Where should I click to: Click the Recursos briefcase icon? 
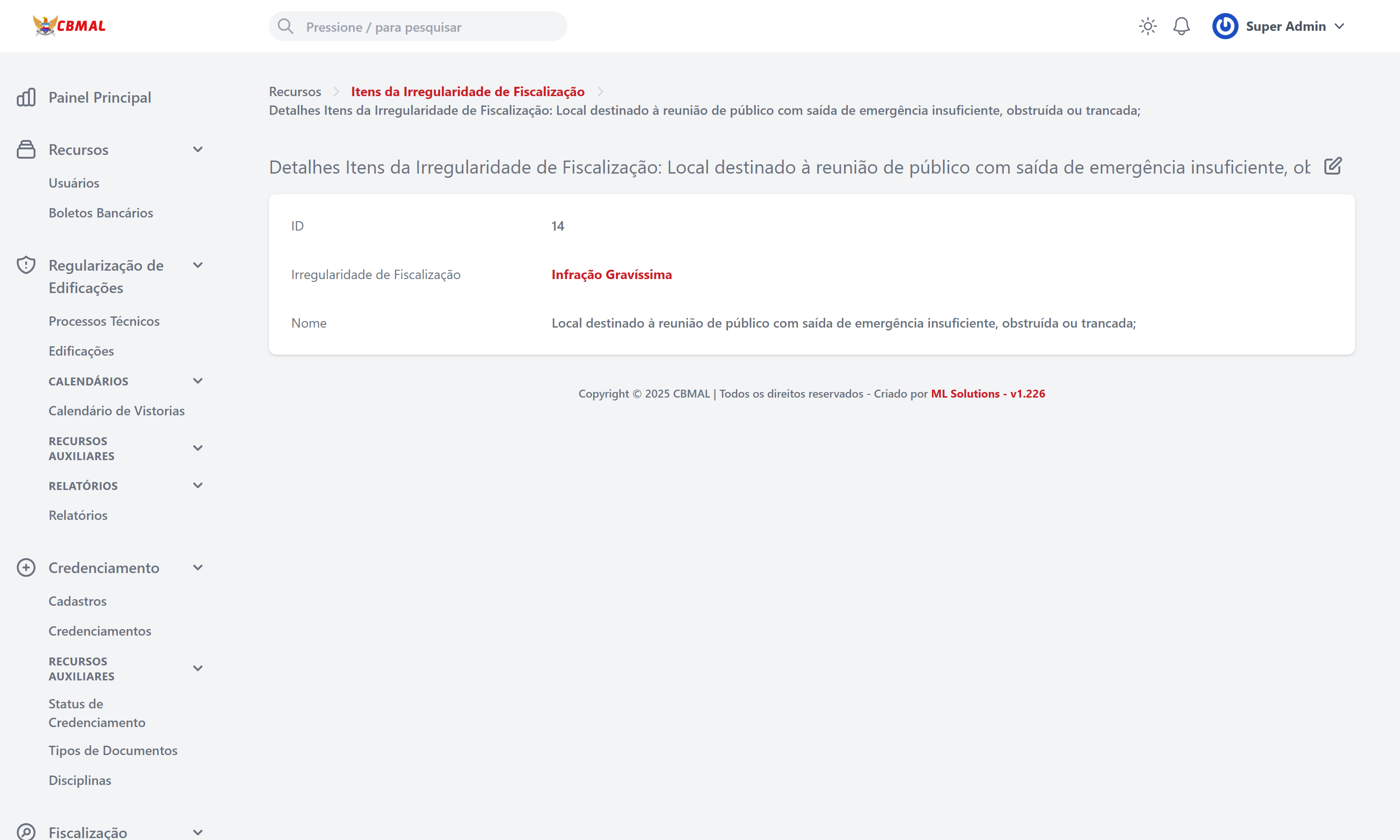pyautogui.click(x=26, y=149)
